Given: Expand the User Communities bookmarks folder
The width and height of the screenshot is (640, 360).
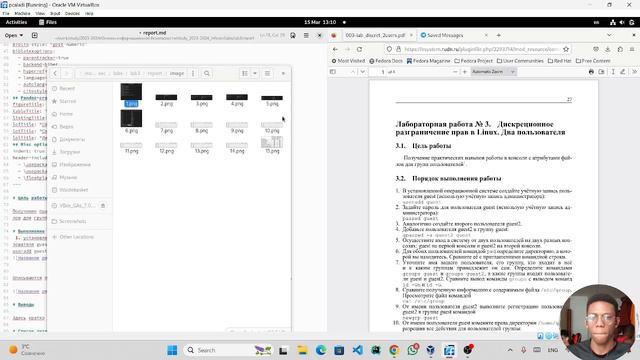Looking at the screenshot, I should click(x=520, y=61).
